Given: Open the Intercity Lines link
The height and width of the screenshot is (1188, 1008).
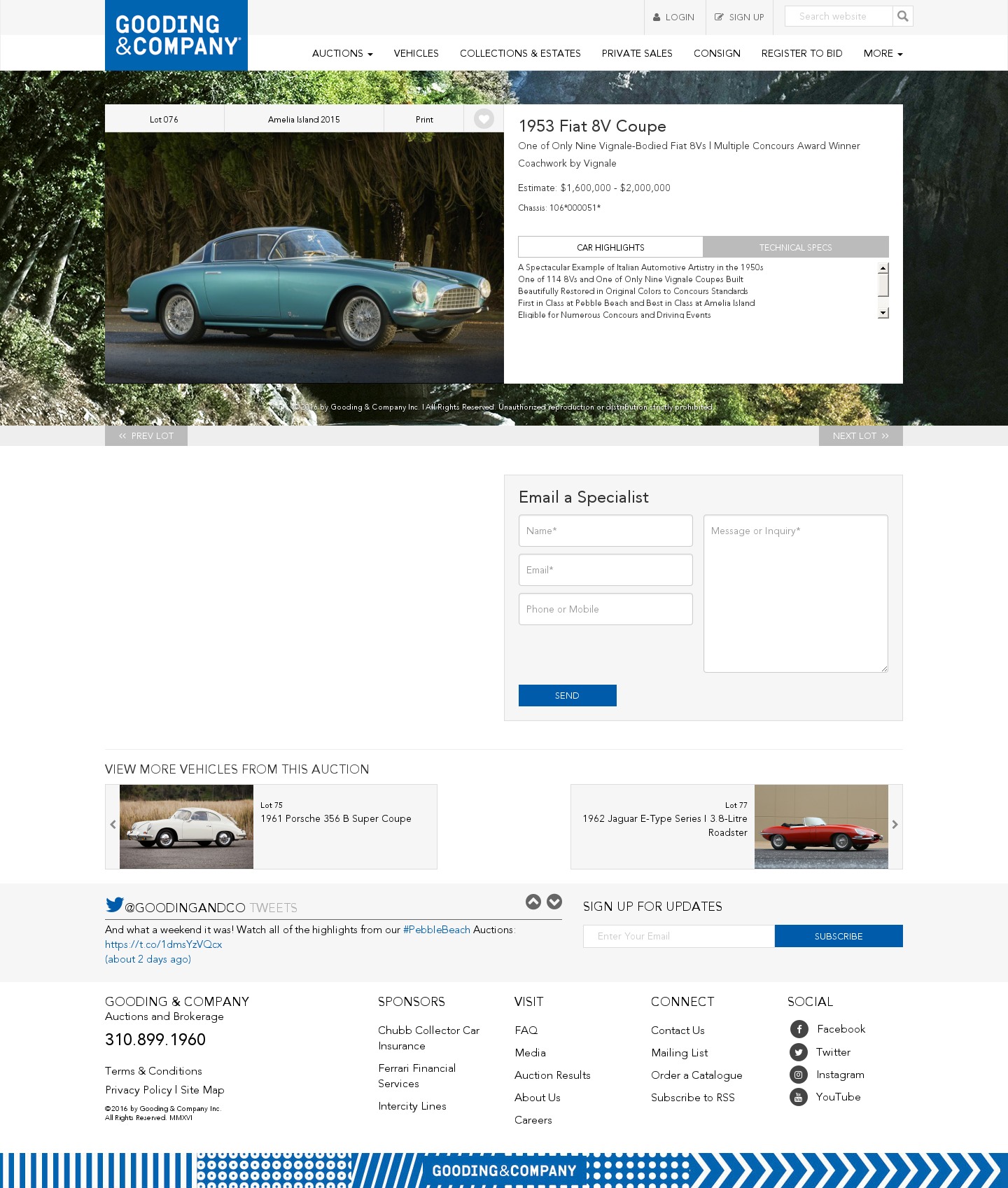Looking at the screenshot, I should (x=412, y=1106).
